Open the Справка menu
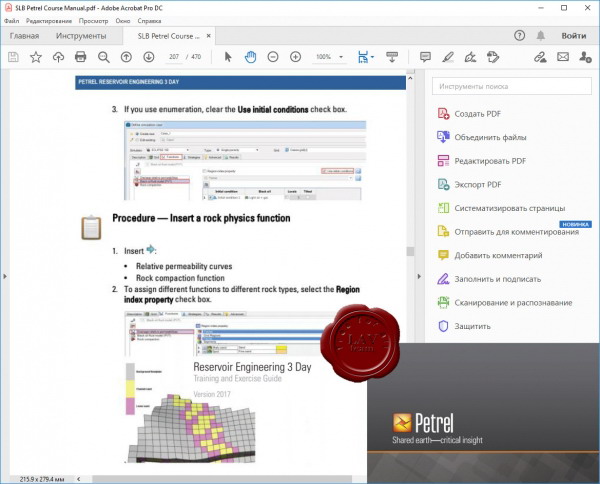The image size is (600, 484). 149,21
